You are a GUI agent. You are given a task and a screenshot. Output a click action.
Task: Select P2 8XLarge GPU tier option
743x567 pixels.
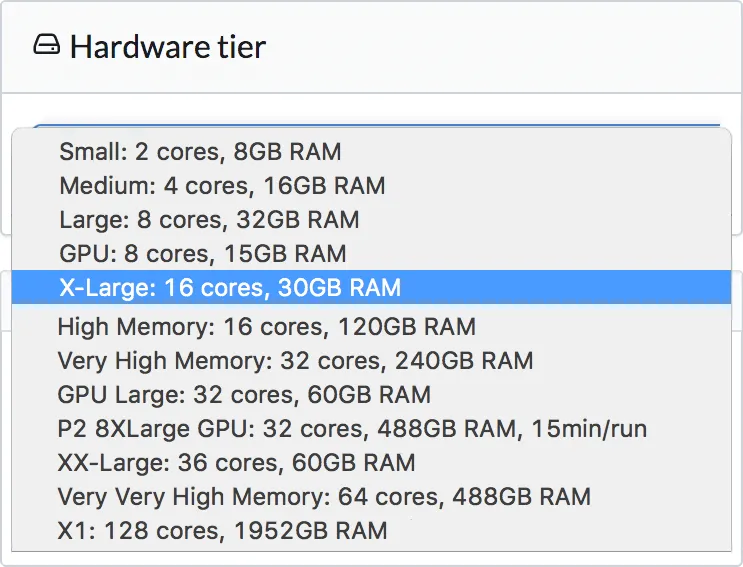(352, 429)
